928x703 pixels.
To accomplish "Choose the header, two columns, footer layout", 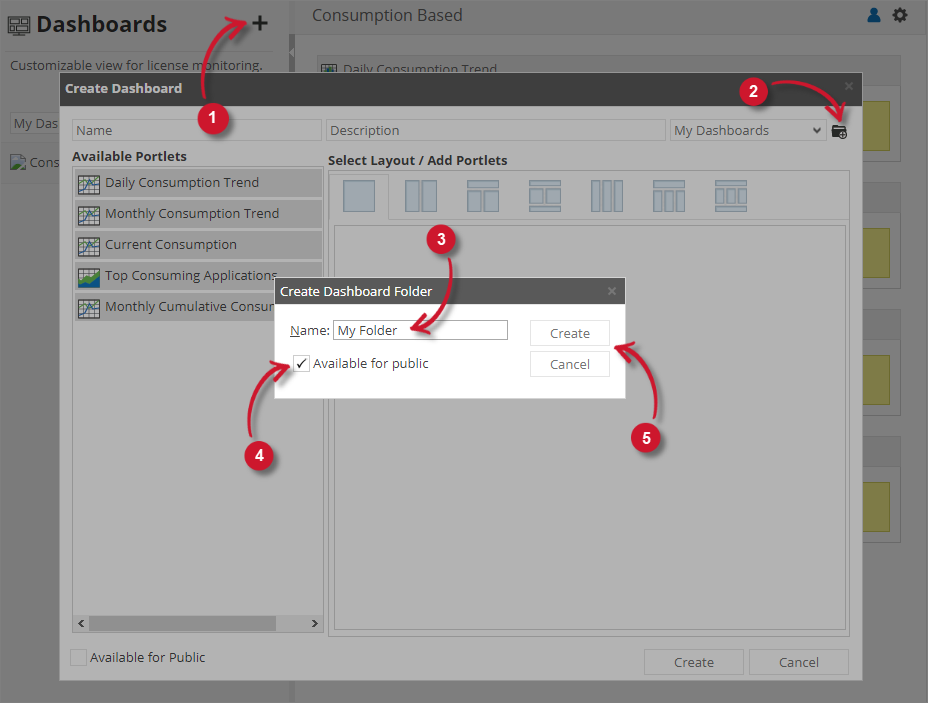I will 544,196.
